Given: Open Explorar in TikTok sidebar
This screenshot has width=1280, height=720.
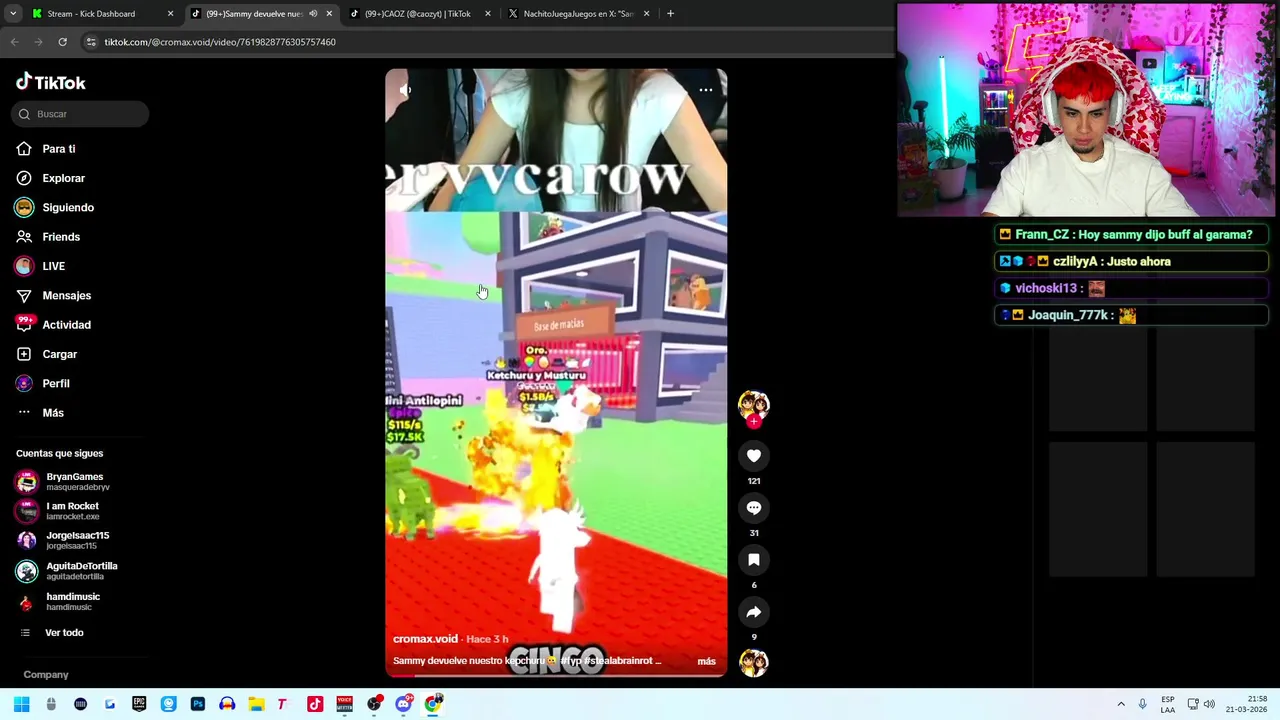Looking at the screenshot, I should pyautogui.click(x=63, y=178).
